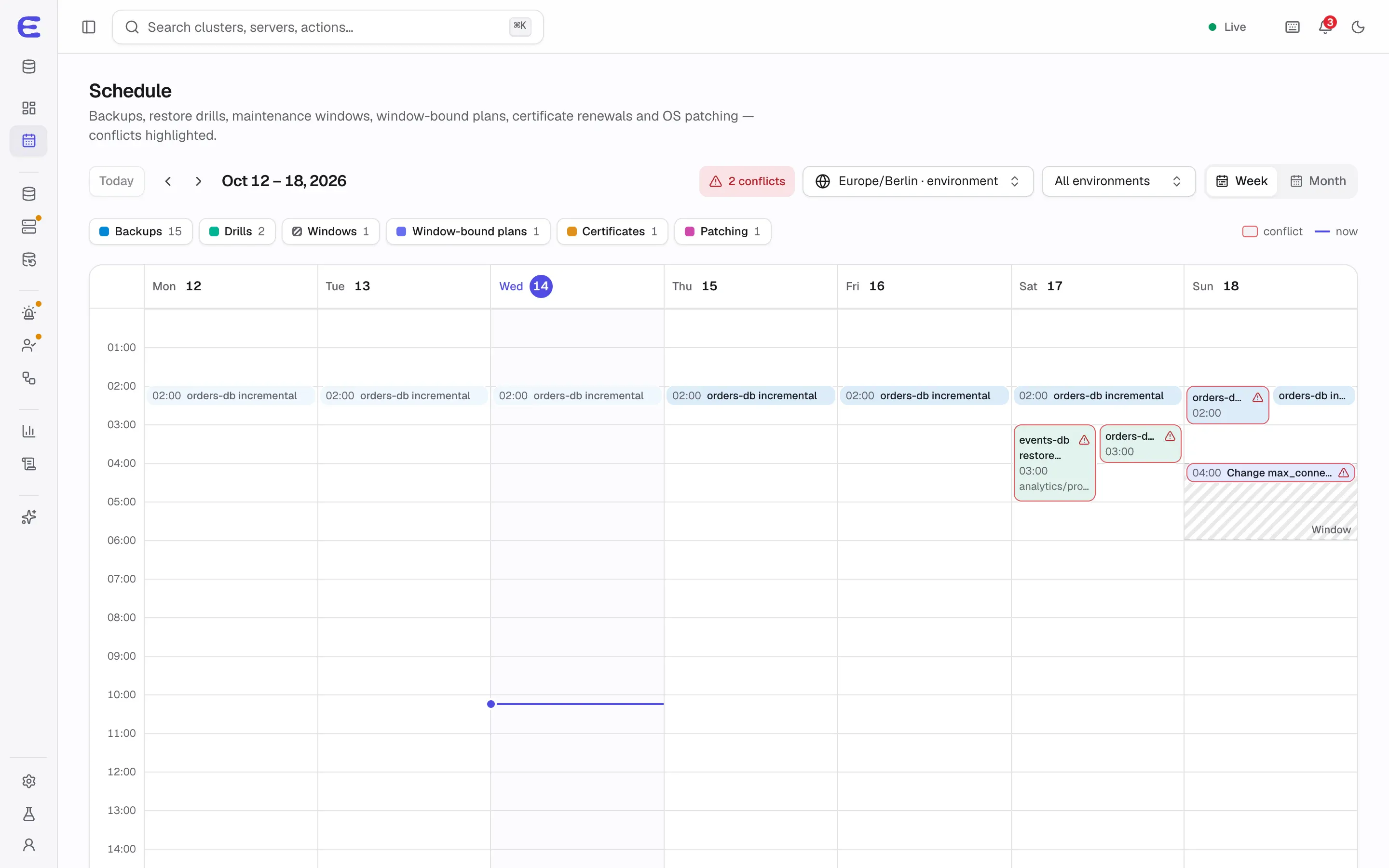
Task: Open the user check icon in sidebar
Action: [x=29, y=346]
